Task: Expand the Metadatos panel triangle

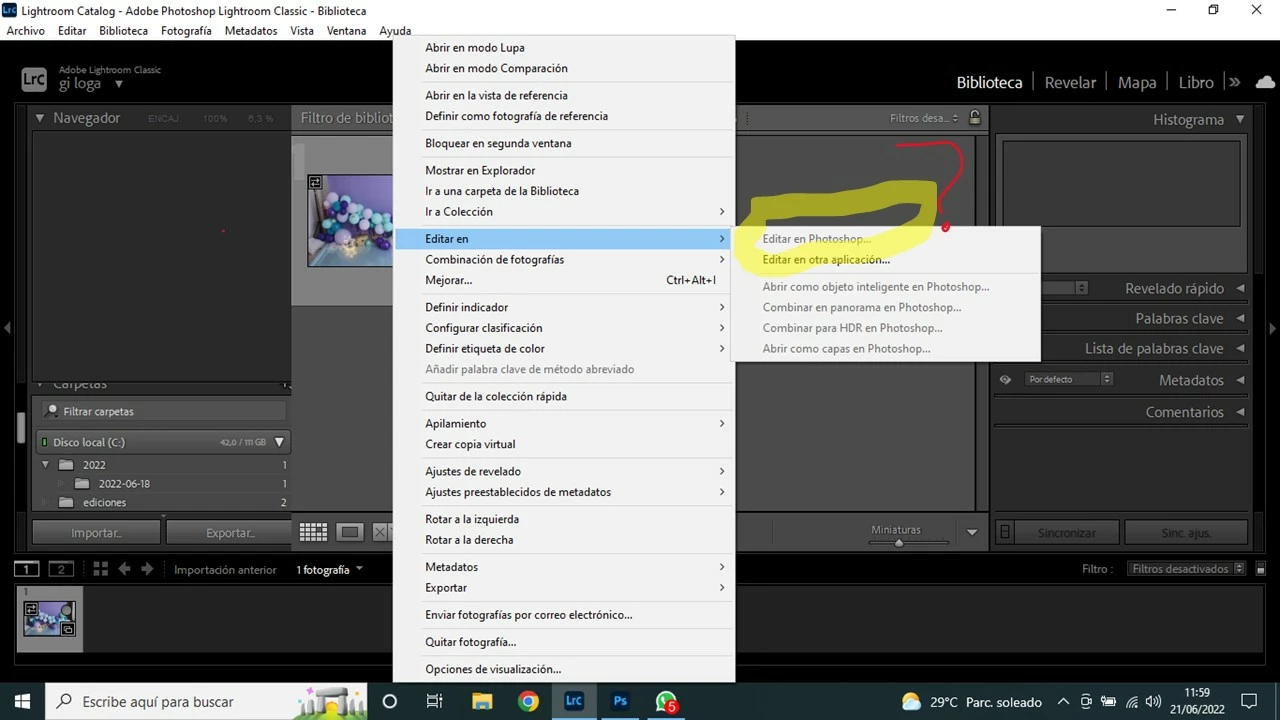Action: click(x=1240, y=380)
